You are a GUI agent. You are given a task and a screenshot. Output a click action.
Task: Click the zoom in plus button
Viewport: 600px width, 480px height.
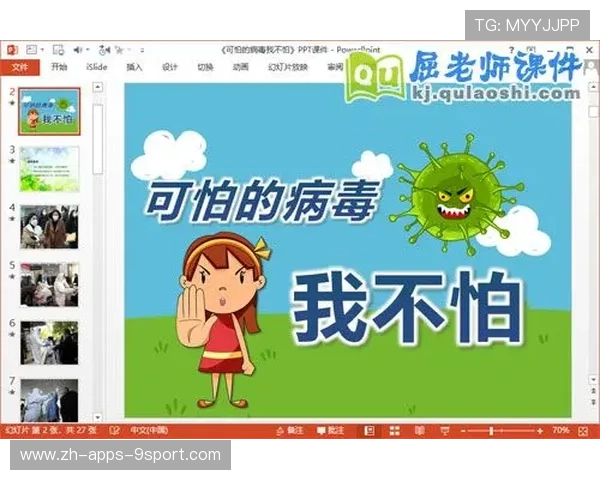(540, 431)
